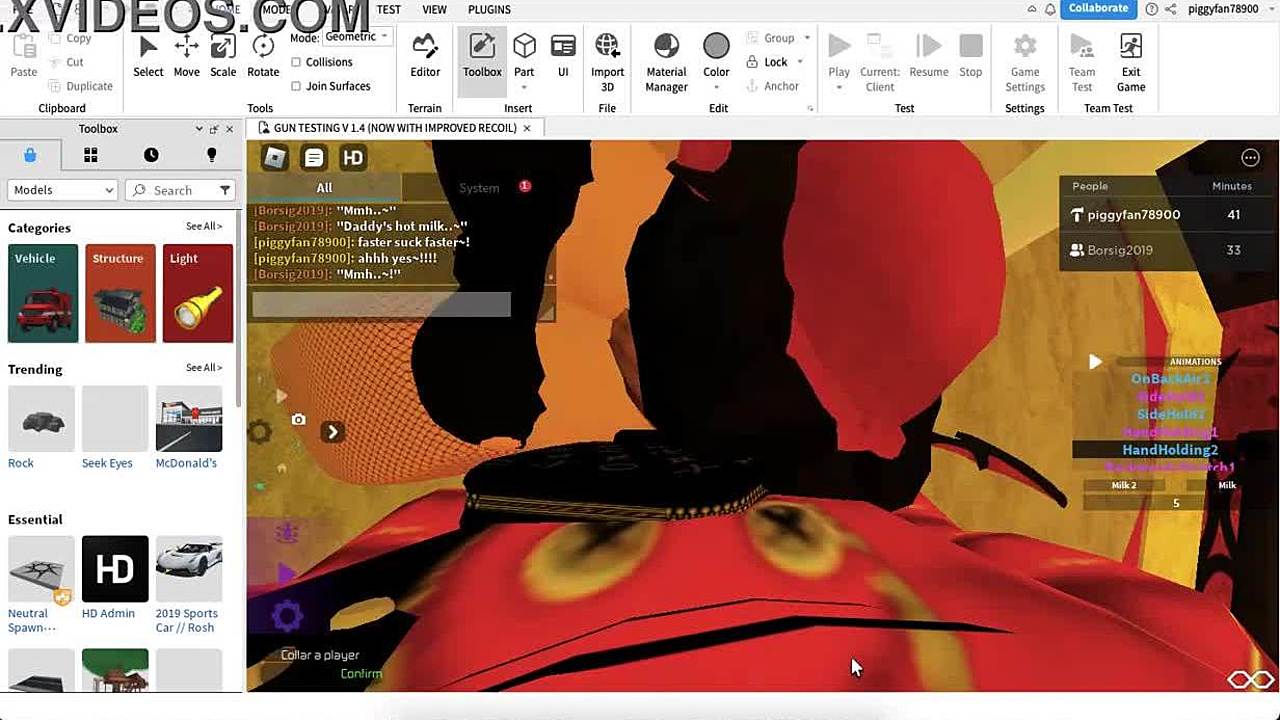This screenshot has width=1280, height=720.
Task: Open the Material Manager
Action: coord(666,62)
